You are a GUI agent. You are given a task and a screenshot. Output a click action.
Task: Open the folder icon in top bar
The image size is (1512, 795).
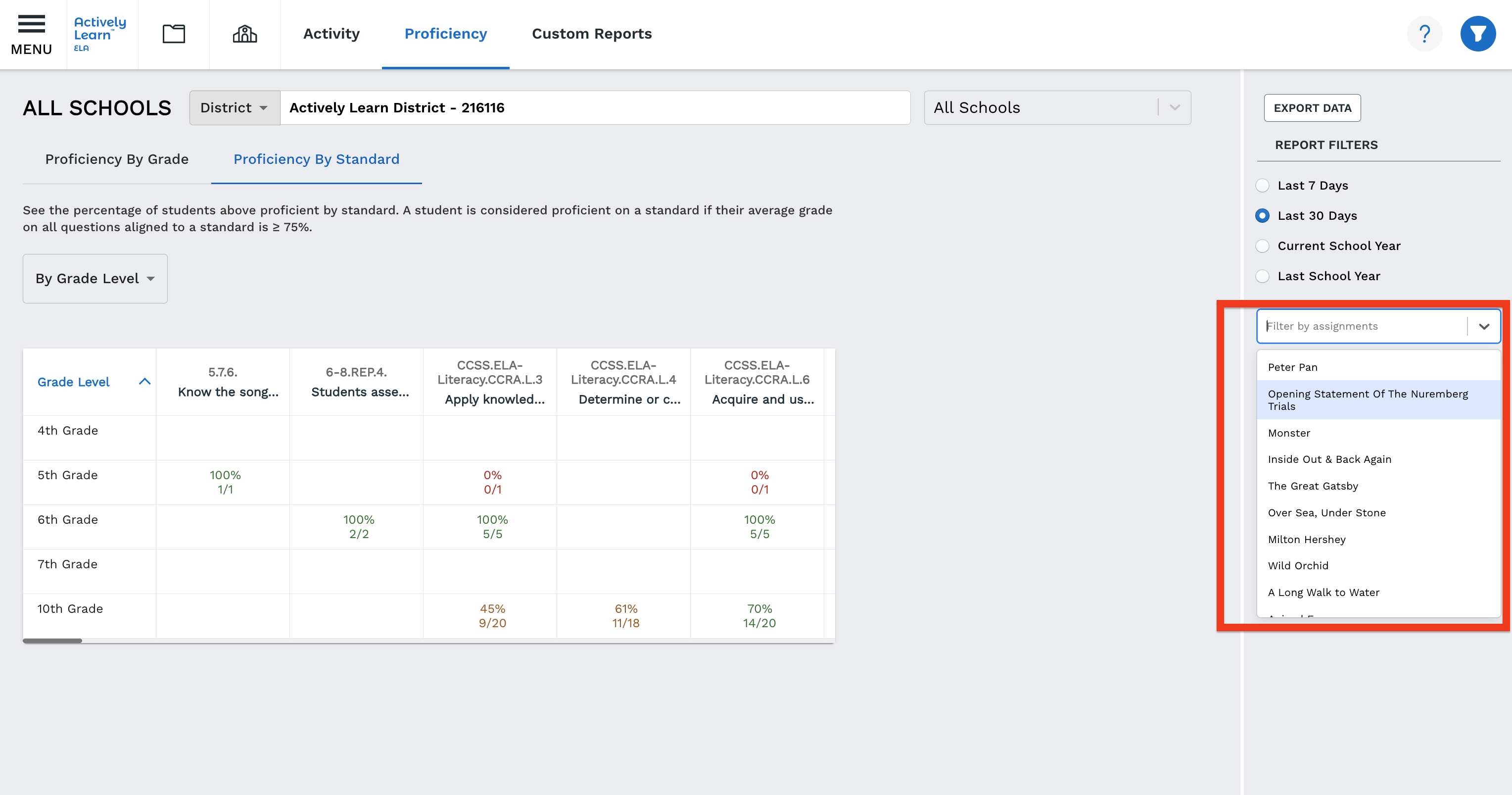[x=174, y=34]
